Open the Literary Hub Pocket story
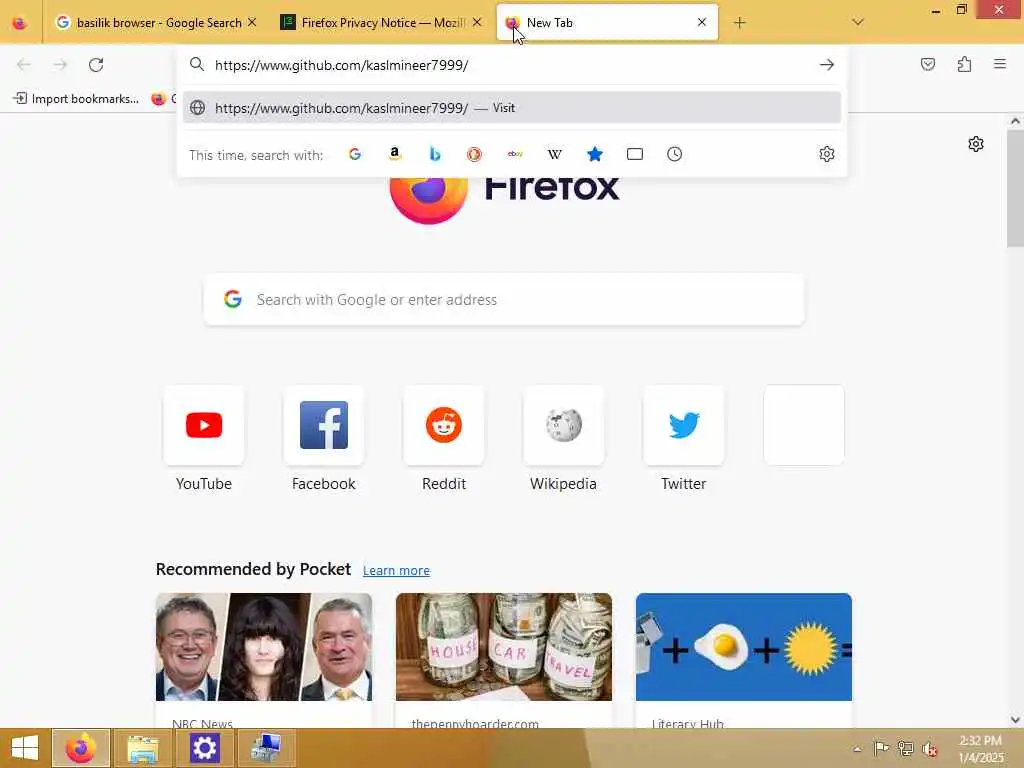Image resolution: width=1024 pixels, height=768 pixels. [x=744, y=660]
